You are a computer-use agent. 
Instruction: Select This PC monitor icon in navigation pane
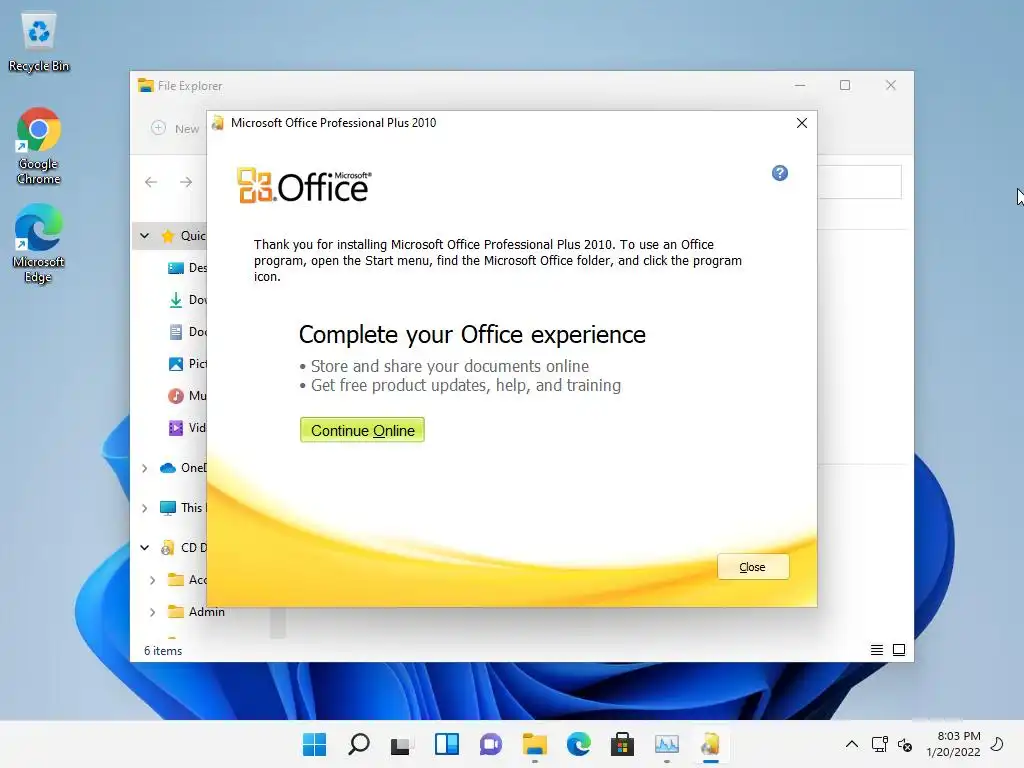tap(168, 508)
